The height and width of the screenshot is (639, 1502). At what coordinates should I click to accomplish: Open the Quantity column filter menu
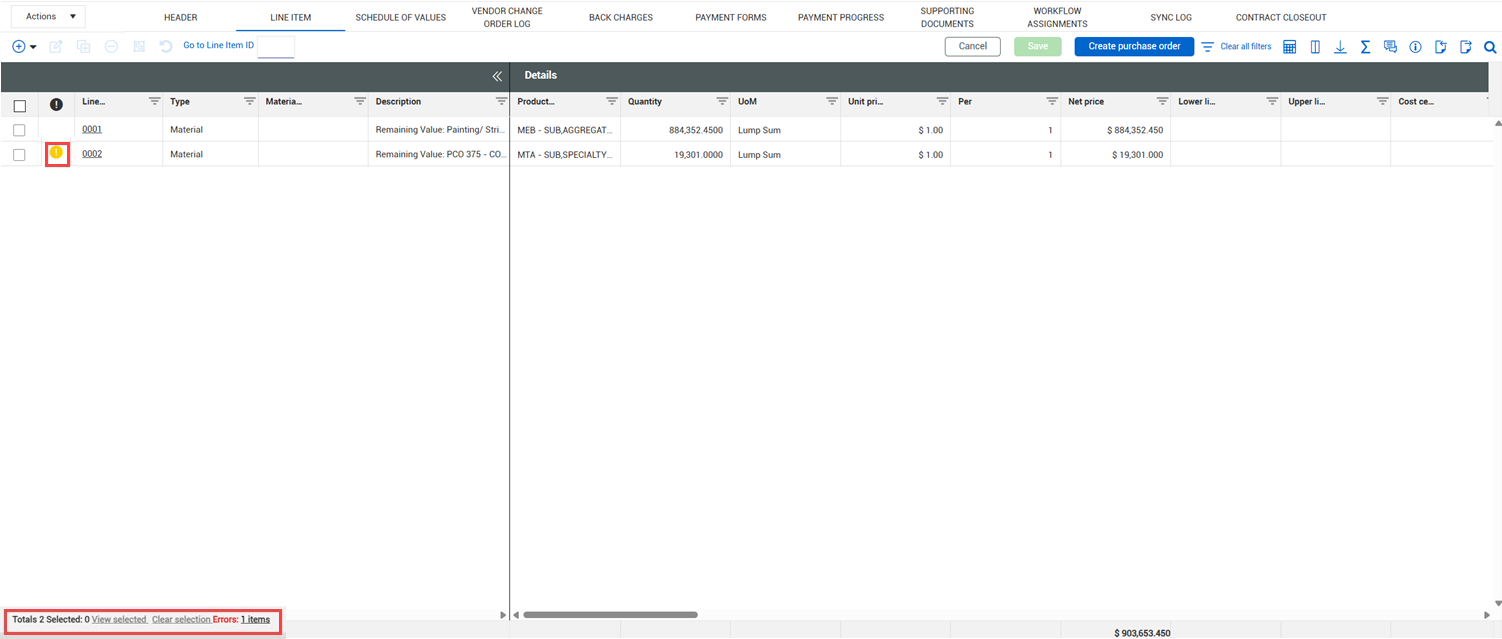(721, 102)
